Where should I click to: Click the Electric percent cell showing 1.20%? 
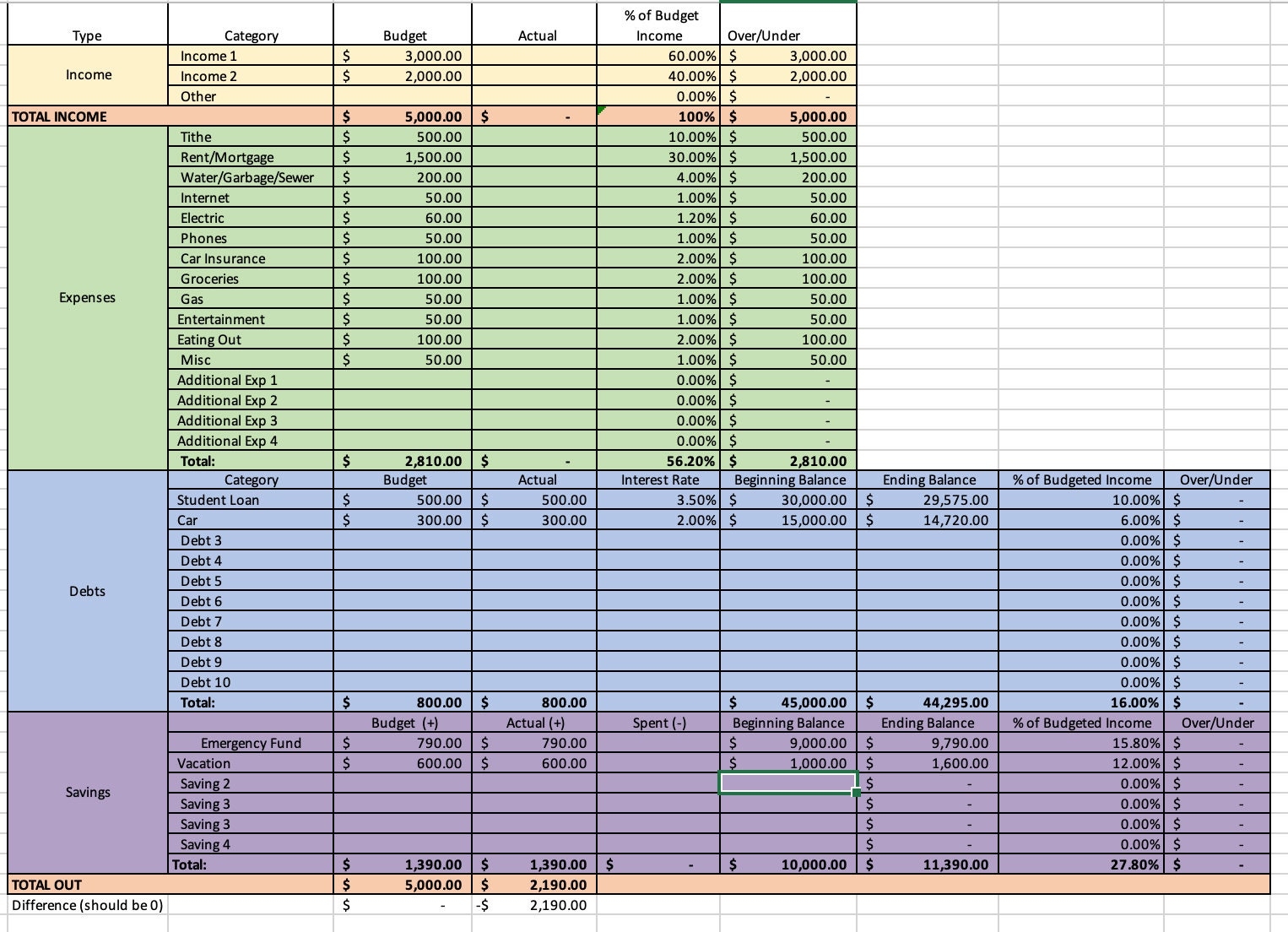tap(658, 218)
